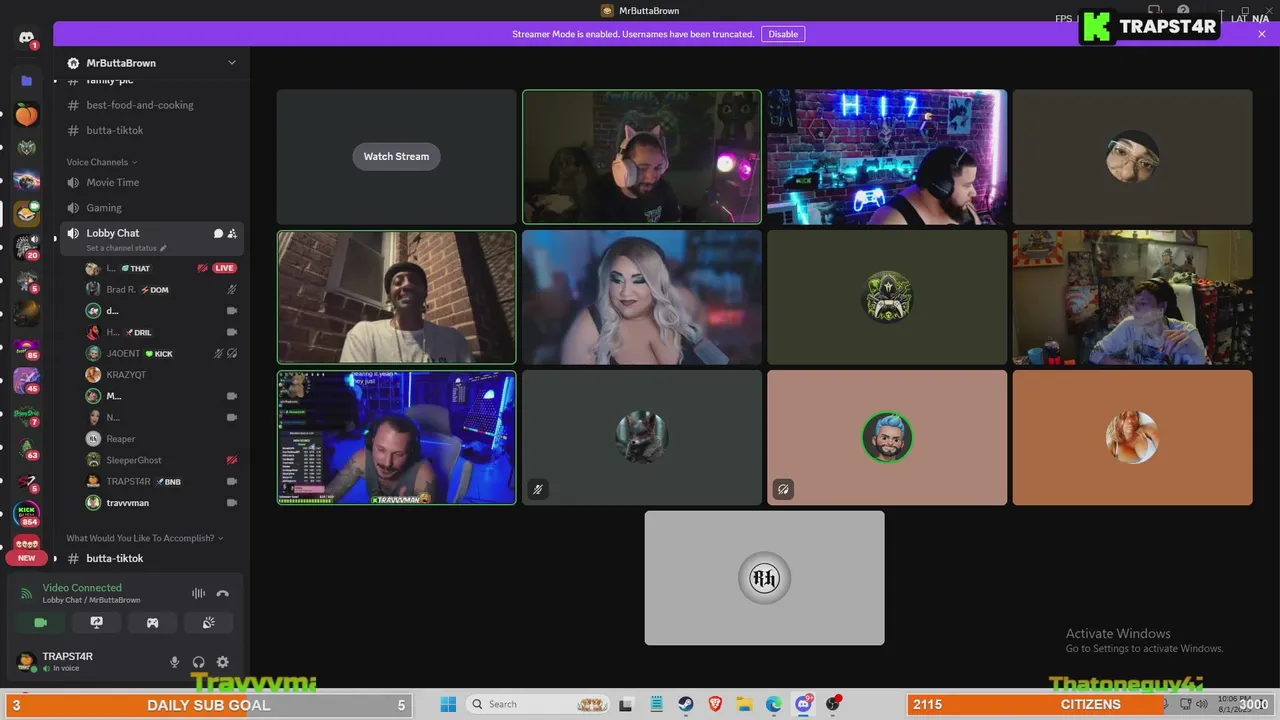This screenshot has width=1280, height=720.
Task: Click NEW unreads indicator
Action: (x=26, y=558)
